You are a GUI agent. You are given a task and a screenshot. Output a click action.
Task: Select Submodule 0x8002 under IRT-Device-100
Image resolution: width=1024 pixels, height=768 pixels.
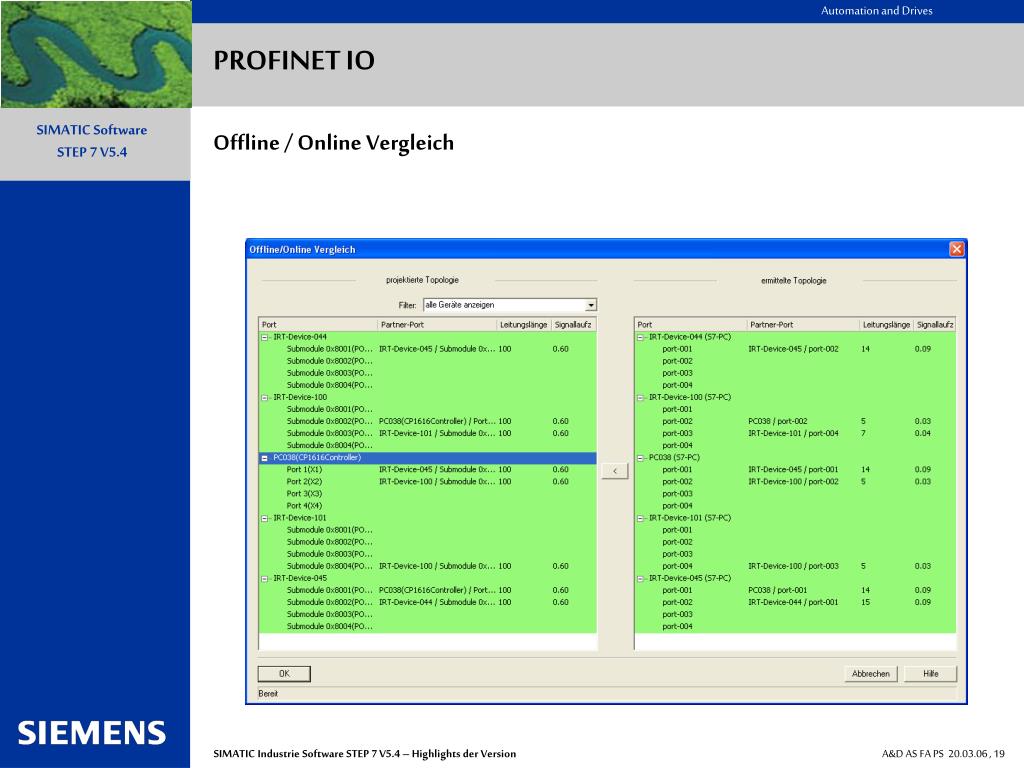(x=330, y=421)
